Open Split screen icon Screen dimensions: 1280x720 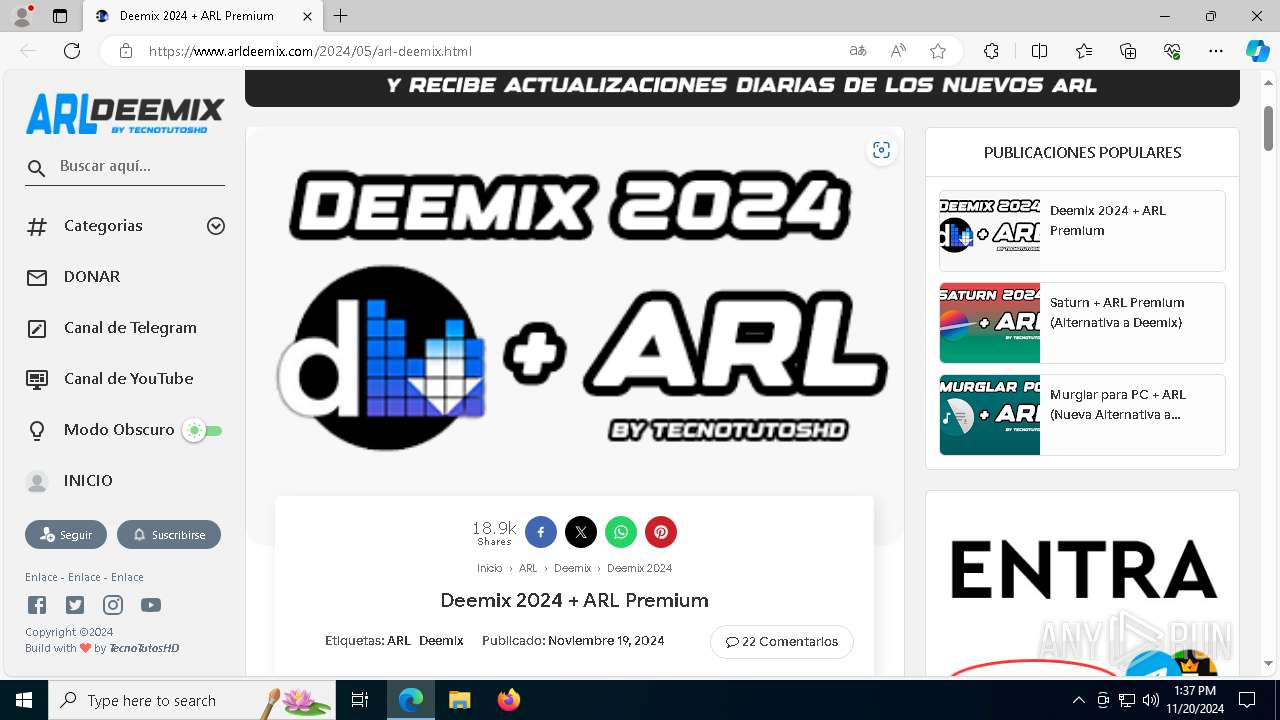tap(1039, 51)
